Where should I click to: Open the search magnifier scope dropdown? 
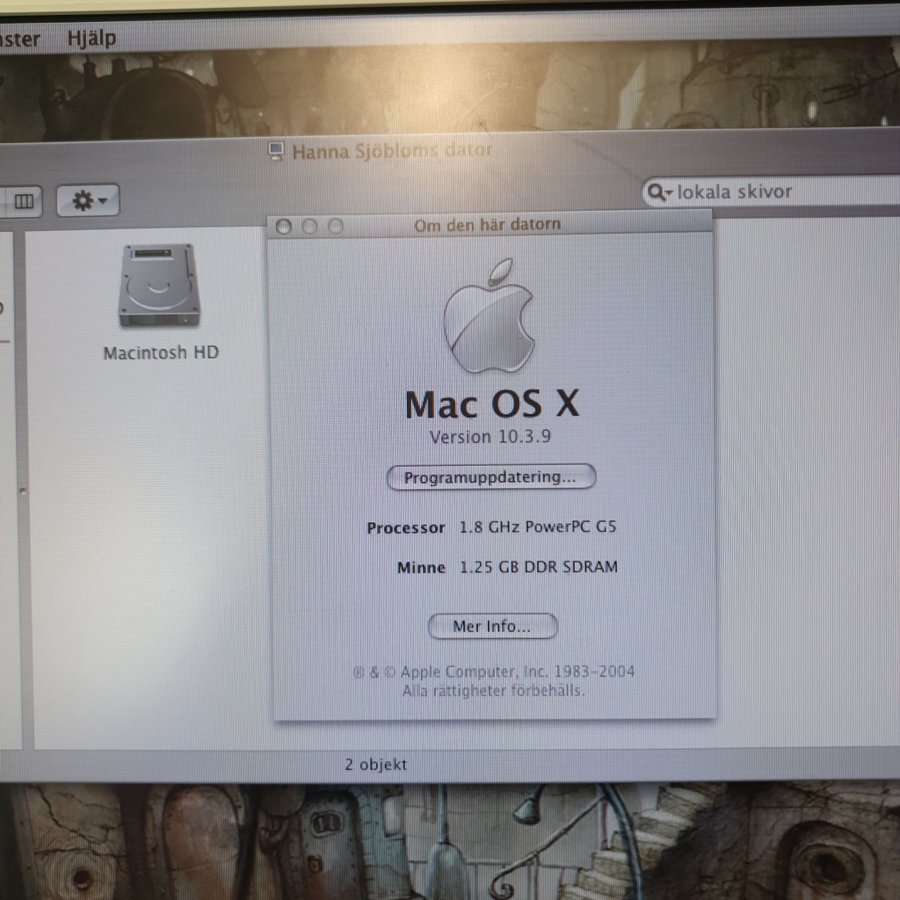point(659,192)
